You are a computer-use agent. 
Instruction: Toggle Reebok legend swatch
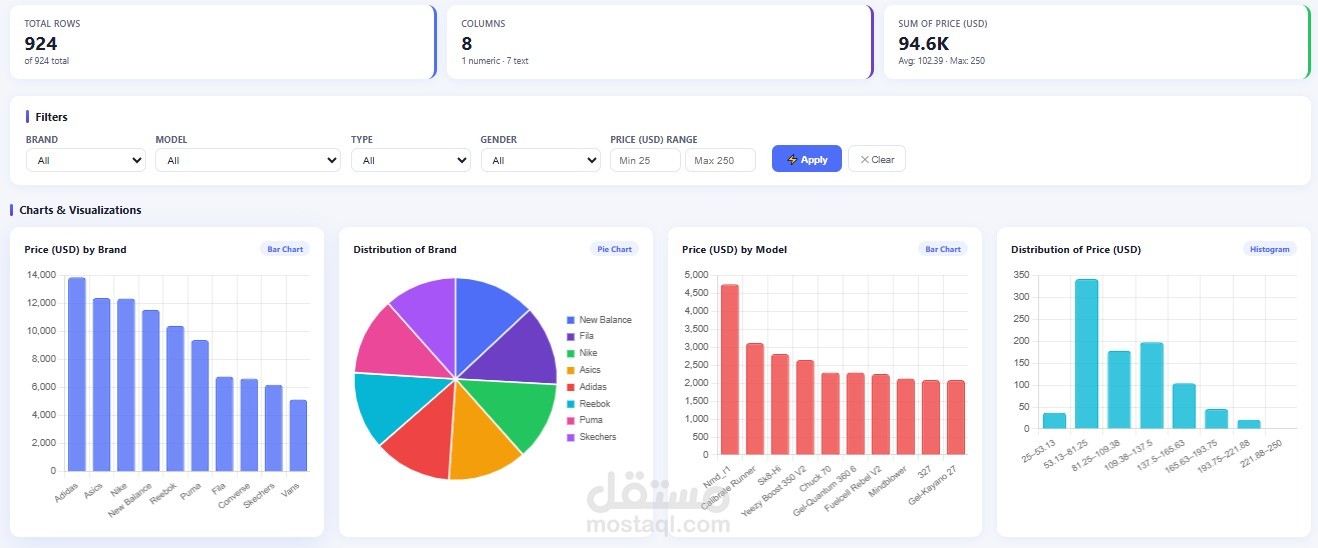tap(570, 404)
